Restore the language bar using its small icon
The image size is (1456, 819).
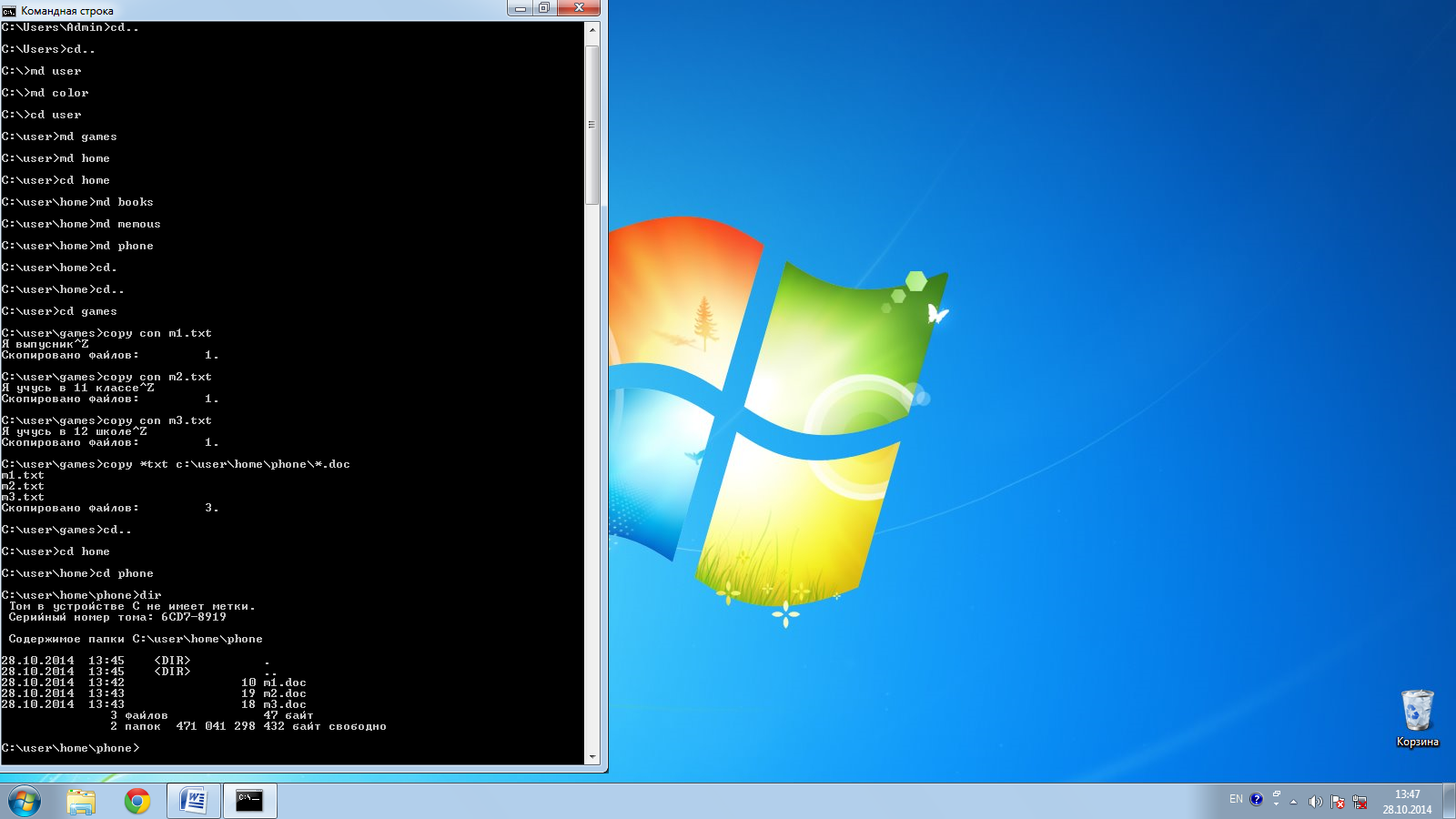click(1277, 794)
